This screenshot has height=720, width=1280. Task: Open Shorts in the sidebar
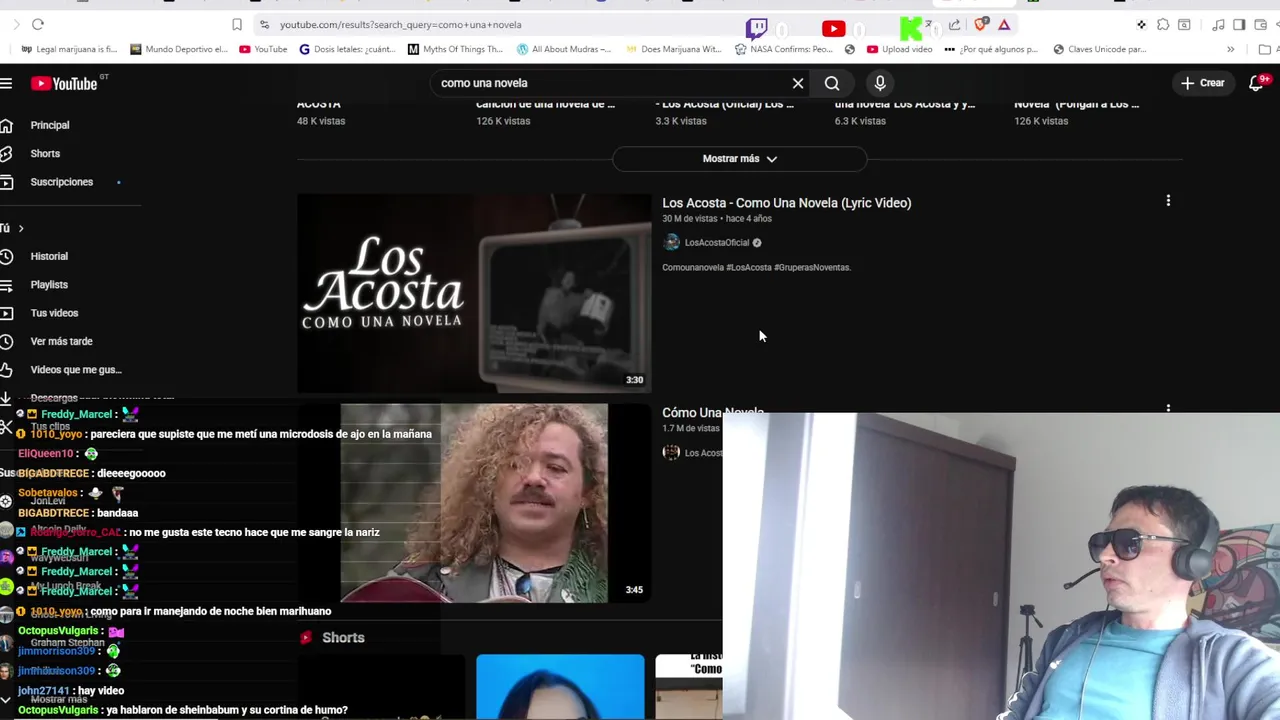[45, 153]
